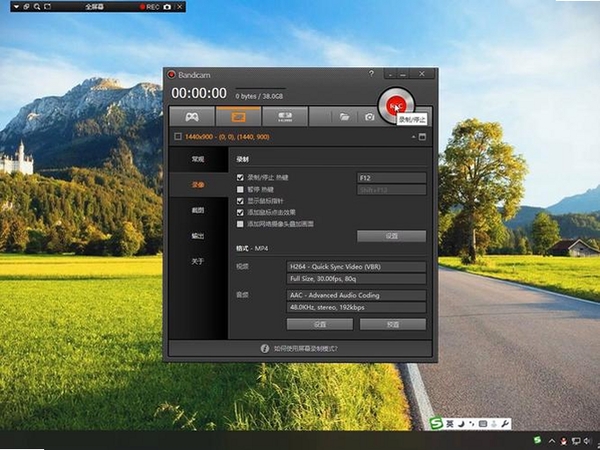600x450 pixels.
Task: Open the Image (screenshot) tab in sidebar
Action: tap(198, 210)
